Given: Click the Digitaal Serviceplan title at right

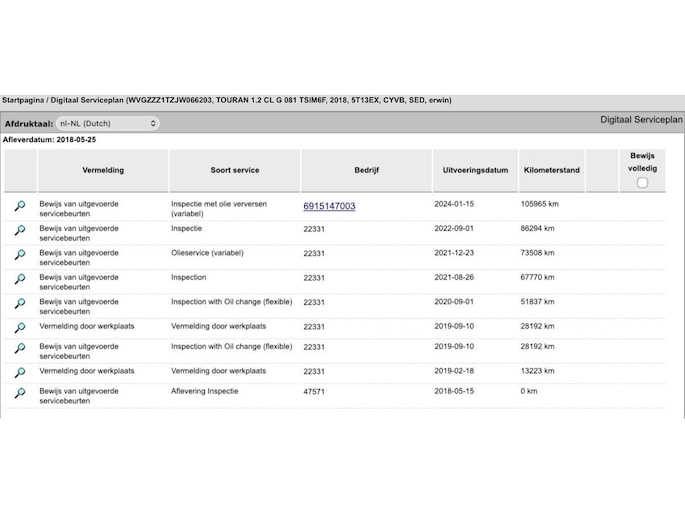Looking at the screenshot, I should tap(641, 119).
